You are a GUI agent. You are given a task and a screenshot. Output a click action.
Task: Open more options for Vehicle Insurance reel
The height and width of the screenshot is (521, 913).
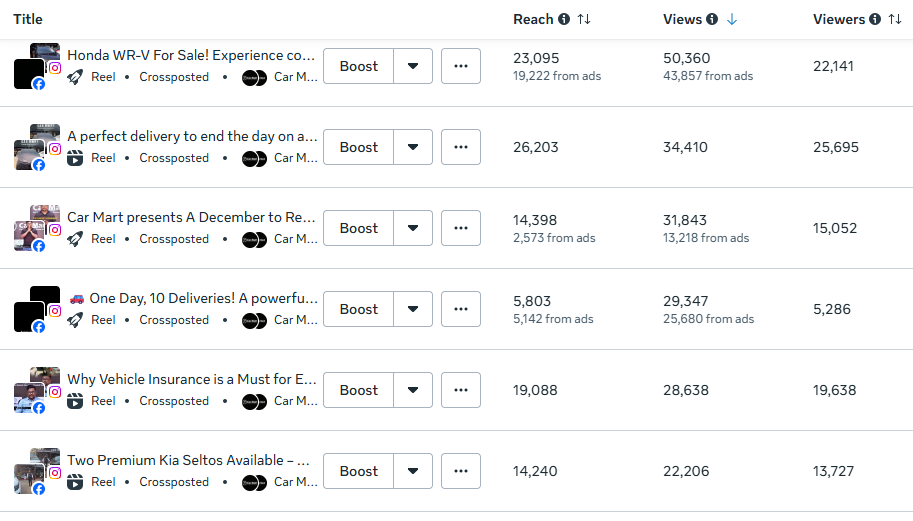pos(460,390)
